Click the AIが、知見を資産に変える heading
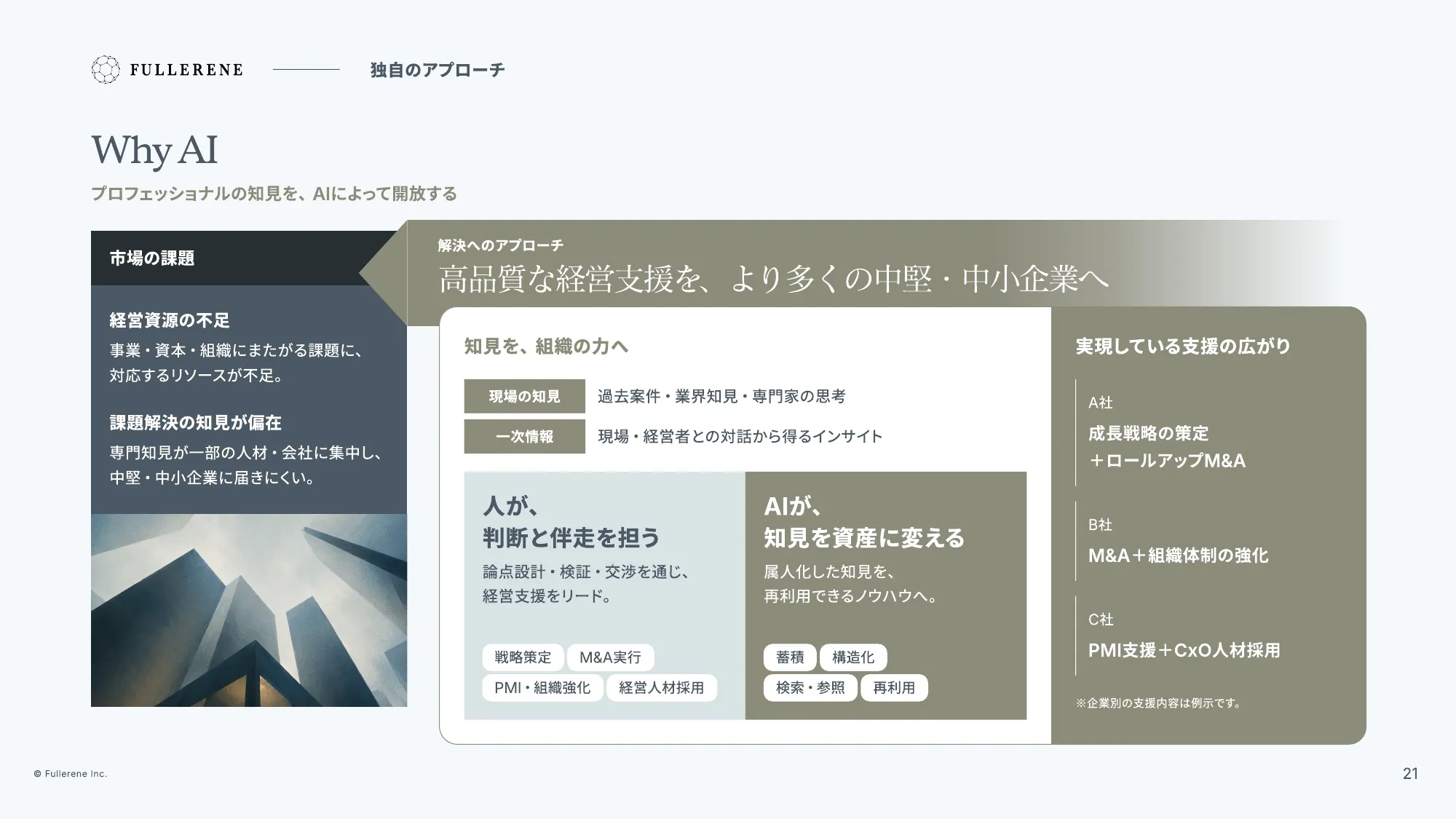 [x=864, y=522]
